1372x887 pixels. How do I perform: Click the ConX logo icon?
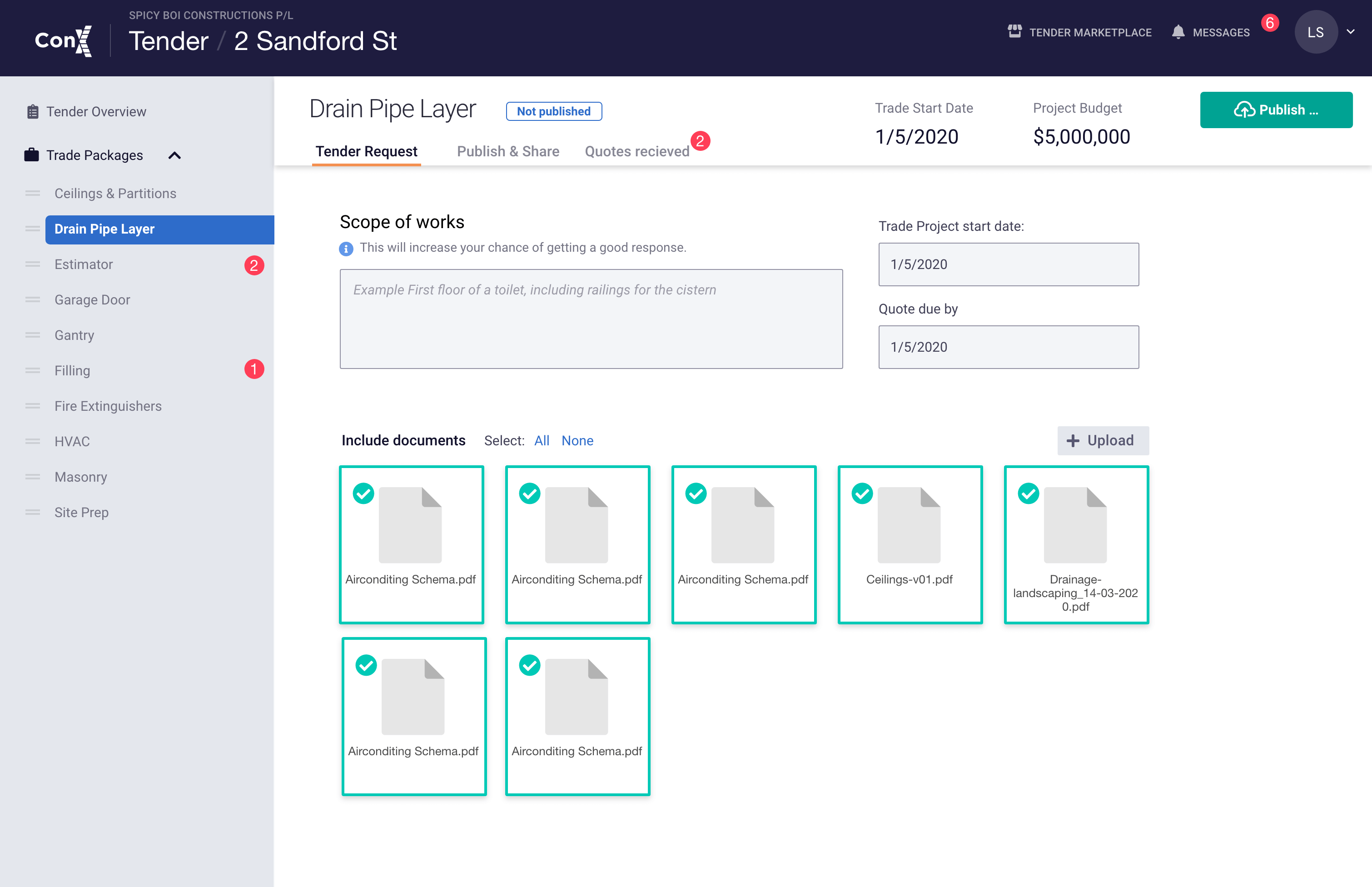[63, 40]
